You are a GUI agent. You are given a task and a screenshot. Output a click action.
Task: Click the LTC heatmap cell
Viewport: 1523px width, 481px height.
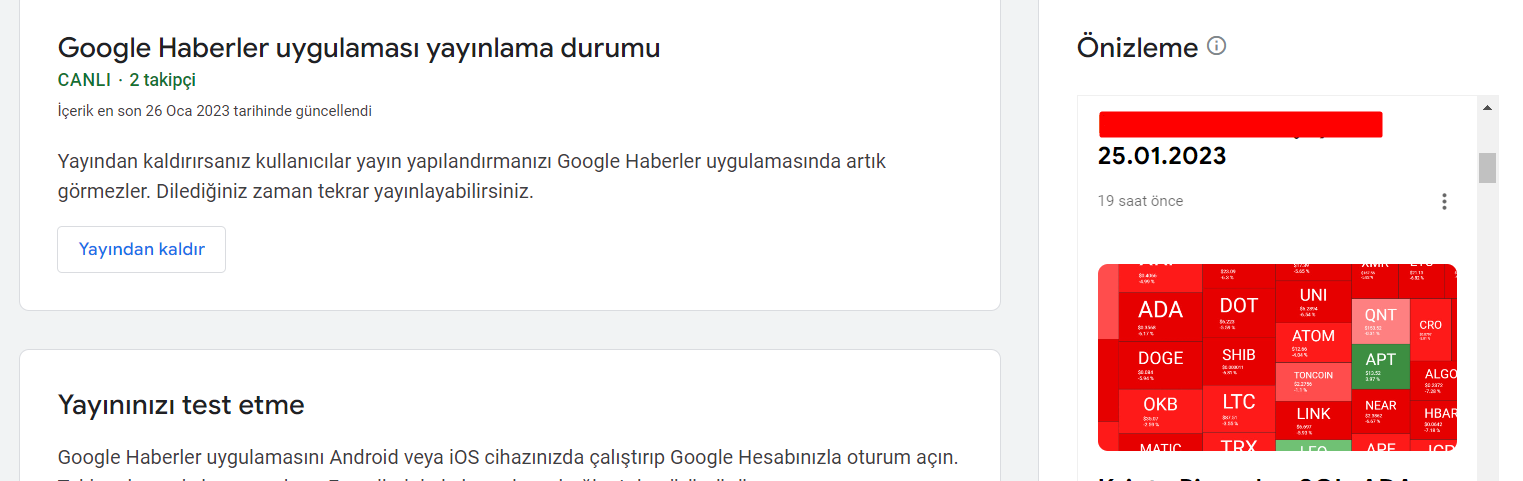[x=1239, y=407]
